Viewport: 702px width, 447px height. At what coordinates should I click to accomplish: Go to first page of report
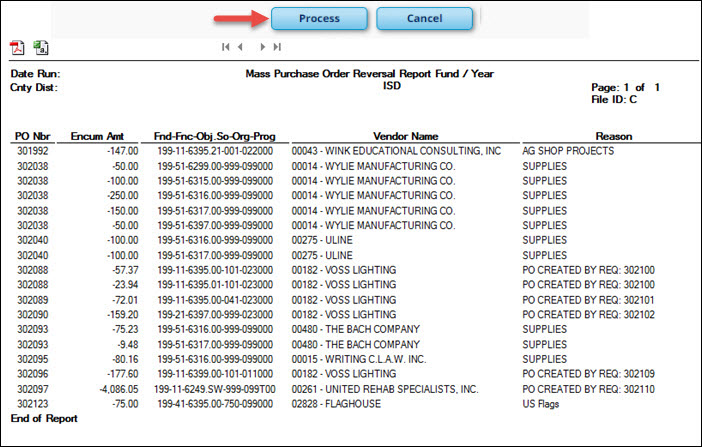[226, 47]
